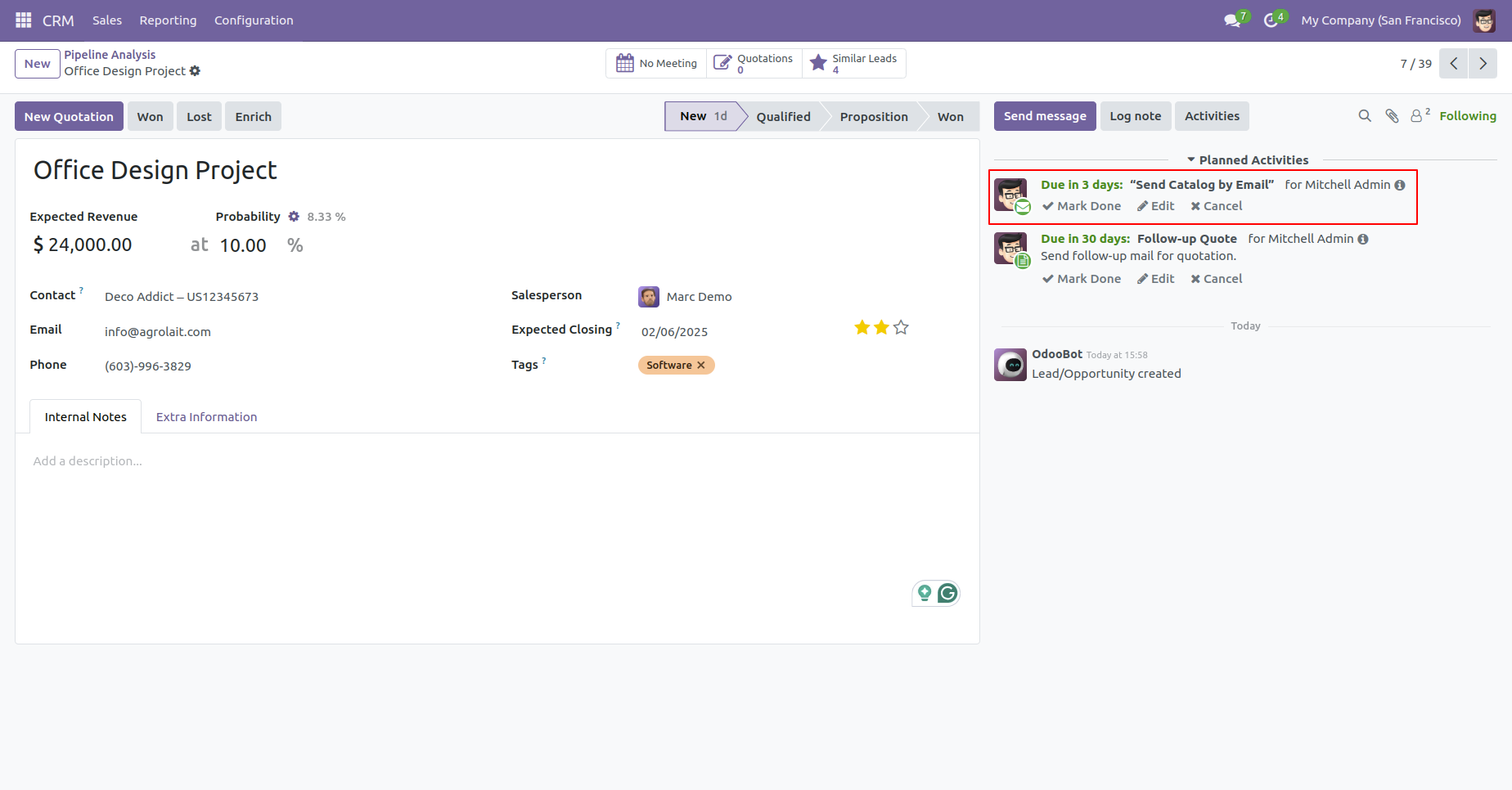1512x790 pixels.
Task: Select the Won stage in the status bar
Action: (x=950, y=117)
